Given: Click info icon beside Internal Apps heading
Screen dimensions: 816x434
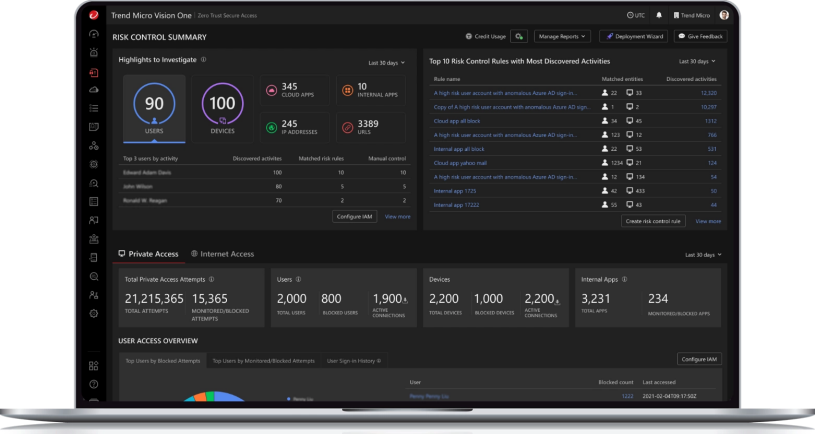Looking at the screenshot, I should tap(624, 279).
